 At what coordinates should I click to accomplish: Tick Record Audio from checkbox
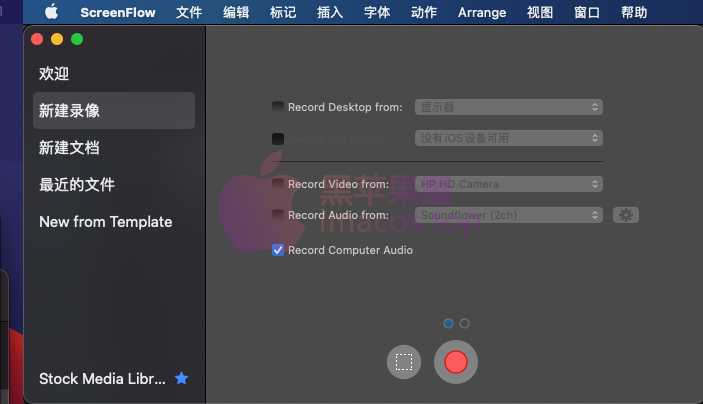coord(278,215)
